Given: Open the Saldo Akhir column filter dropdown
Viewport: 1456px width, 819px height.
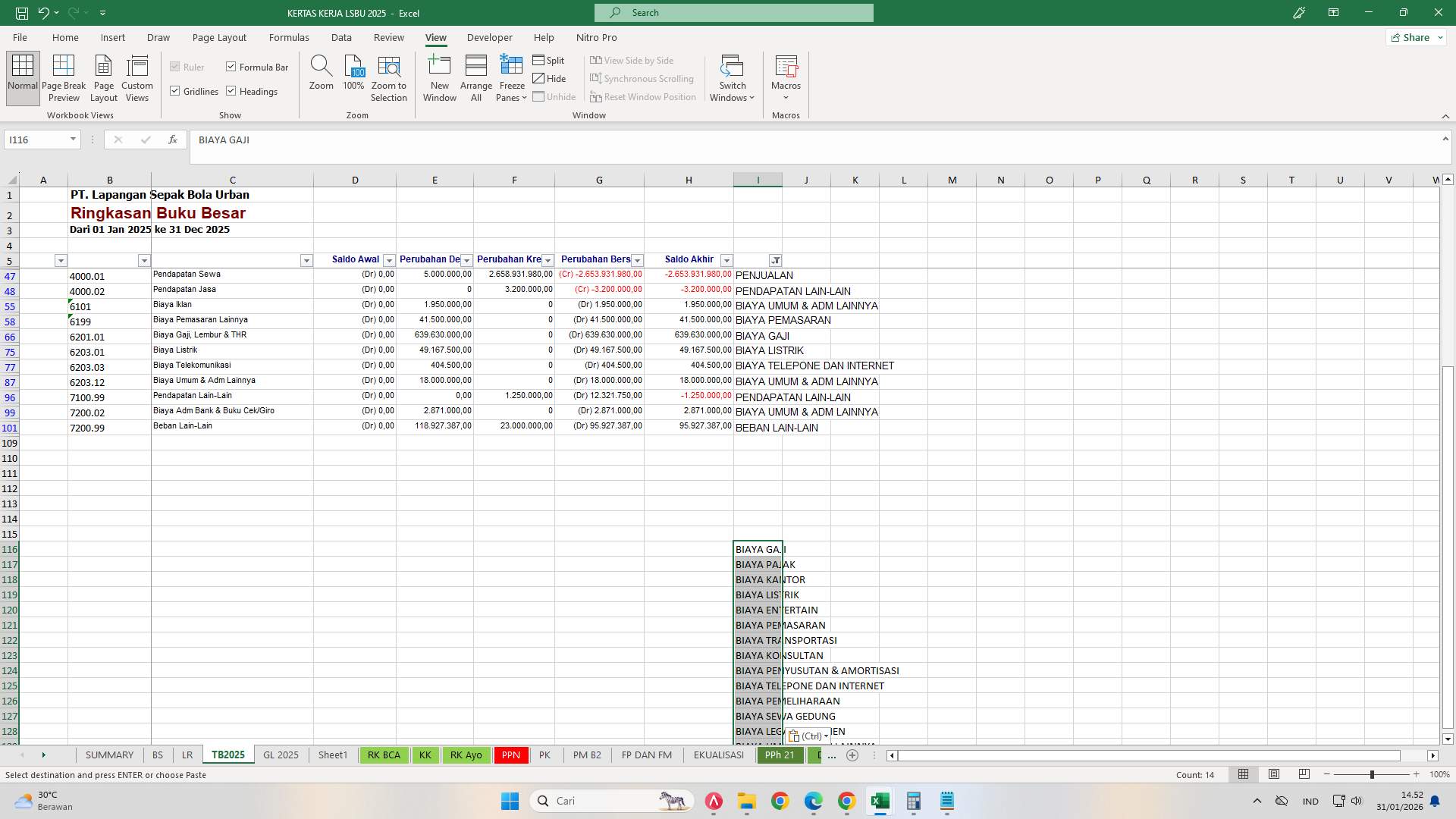Looking at the screenshot, I should coord(726,260).
